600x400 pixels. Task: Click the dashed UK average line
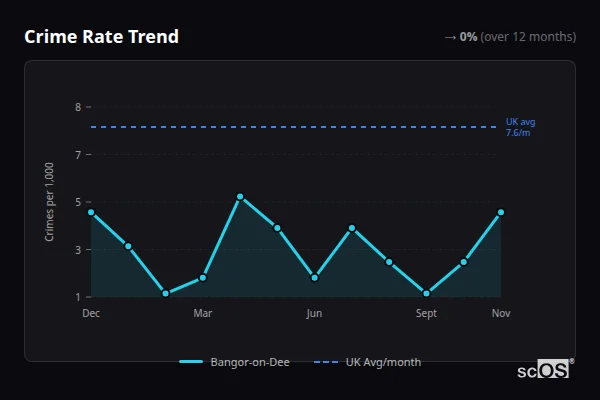click(294, 127)
